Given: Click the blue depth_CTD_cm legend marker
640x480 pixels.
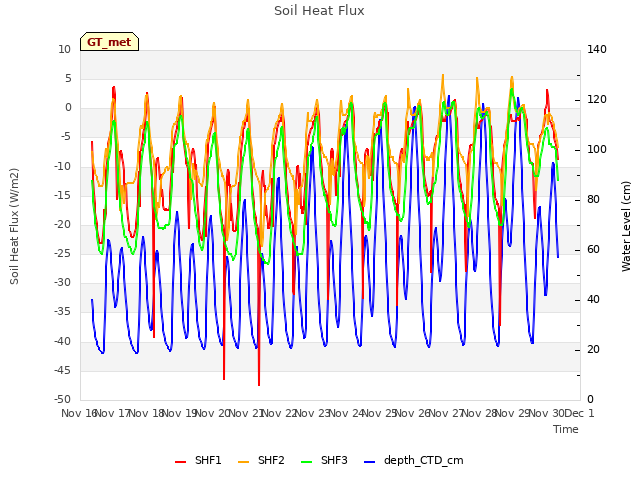Looking at the screenshot, I should coord(369,462).
